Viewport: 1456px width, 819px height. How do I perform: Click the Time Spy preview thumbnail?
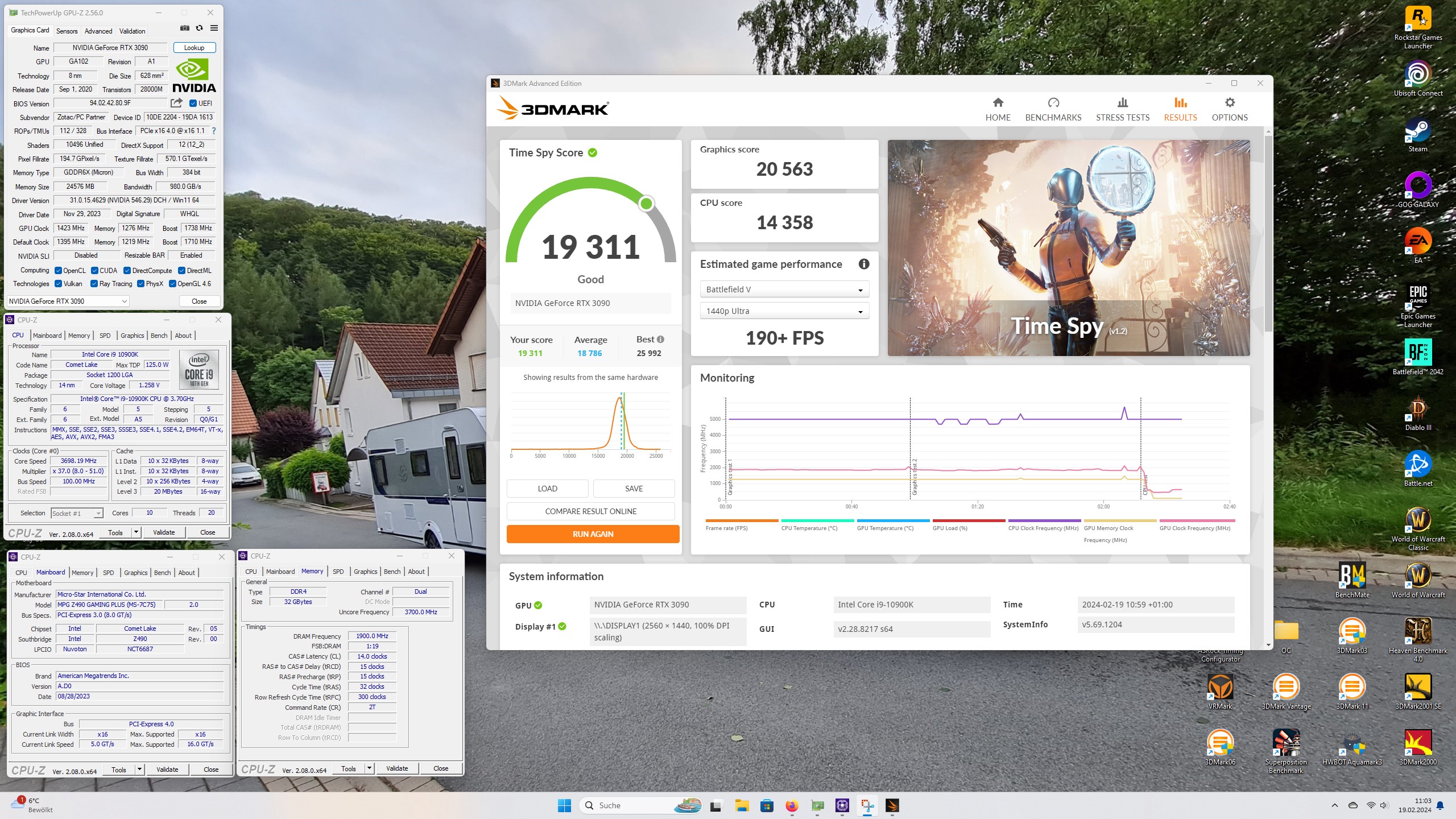[1069, 248]
